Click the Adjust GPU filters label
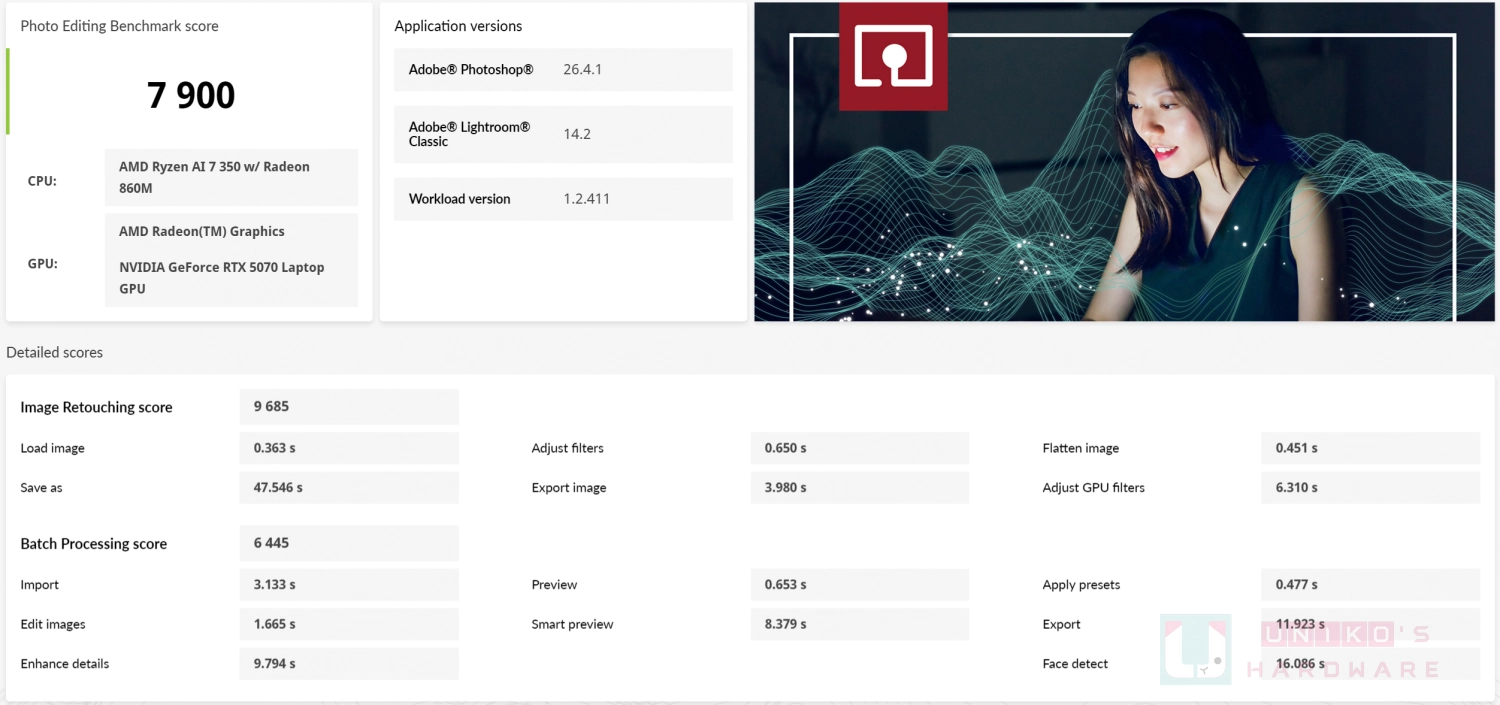1500x705 pixels. click(x=1093, y=488)
